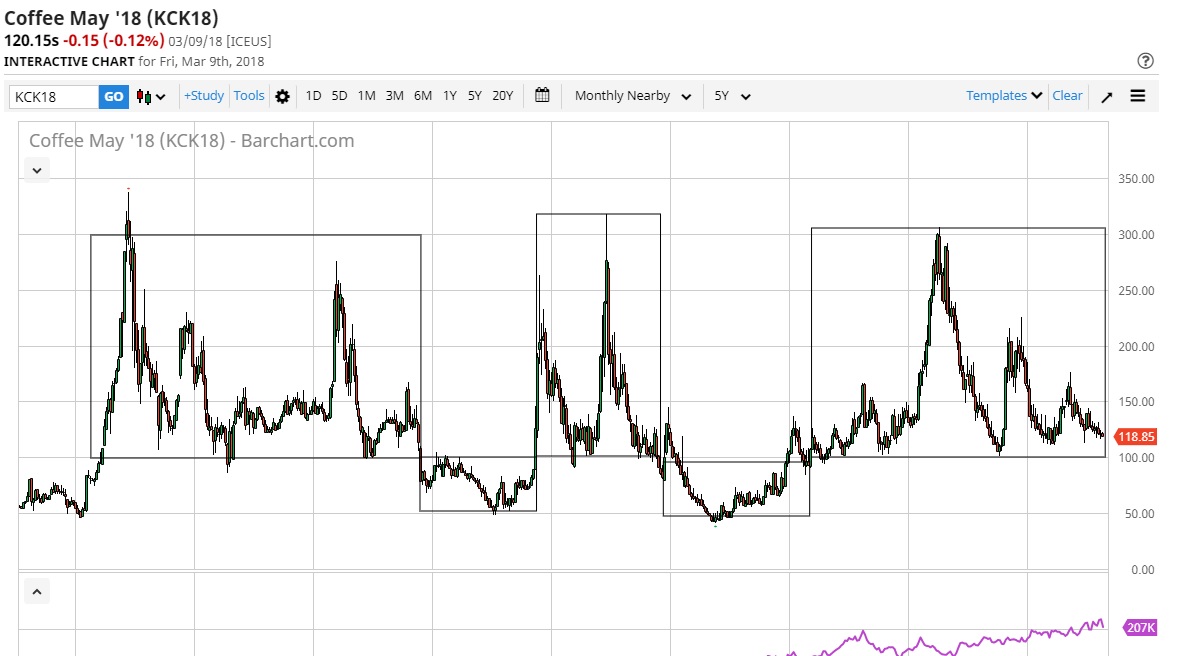Click the 350.00 price axis label
1177x656 pixels.
tap(1136, 179)
